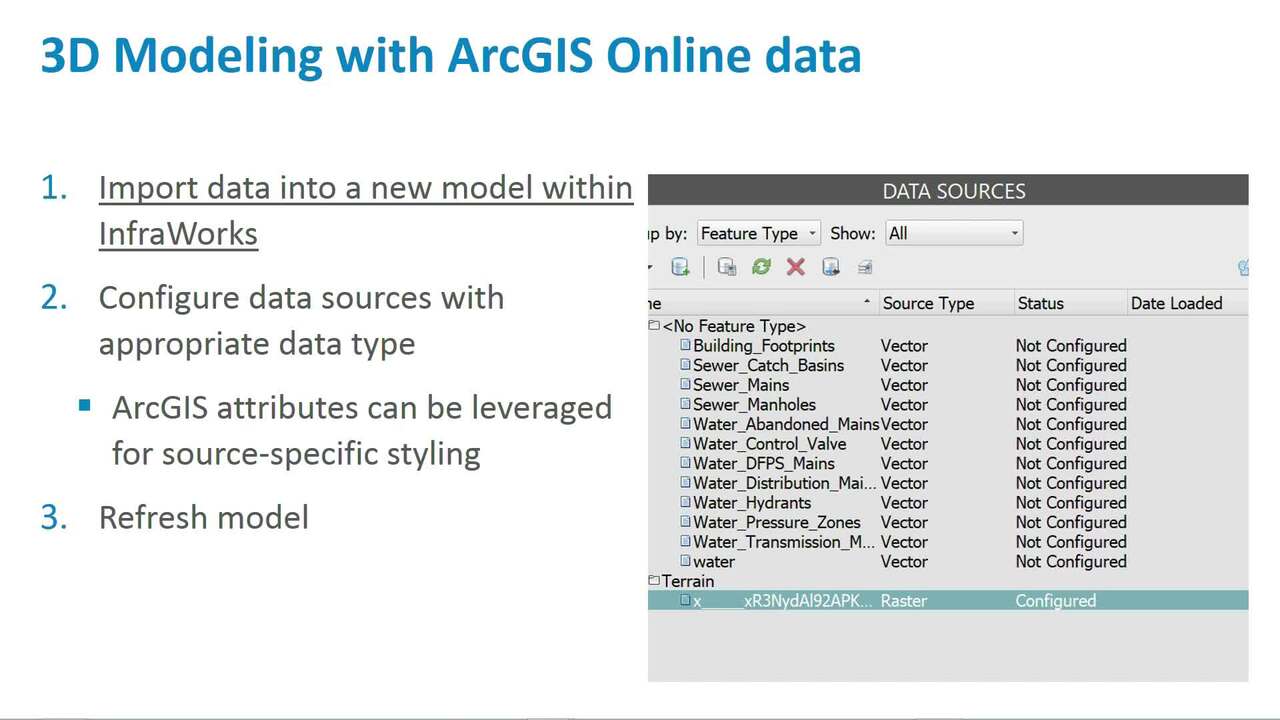
Task: Select the lowercase water data source
Action: (x=714, y=562)
